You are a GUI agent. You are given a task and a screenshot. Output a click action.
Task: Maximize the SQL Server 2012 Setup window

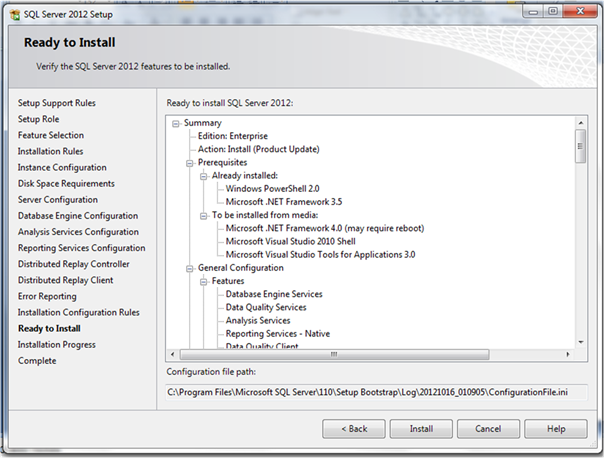click(x=553, y=12)
